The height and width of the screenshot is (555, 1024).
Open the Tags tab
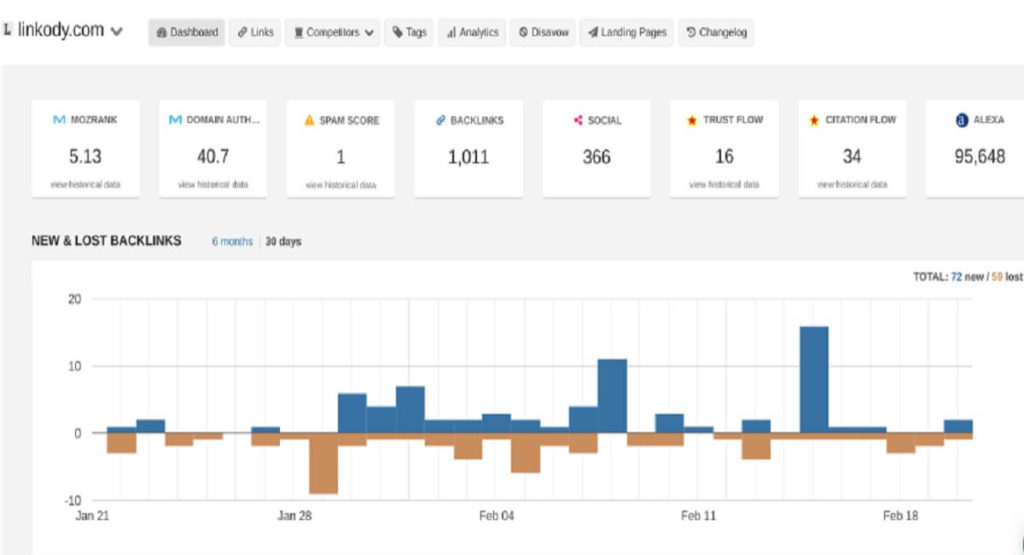409,32
